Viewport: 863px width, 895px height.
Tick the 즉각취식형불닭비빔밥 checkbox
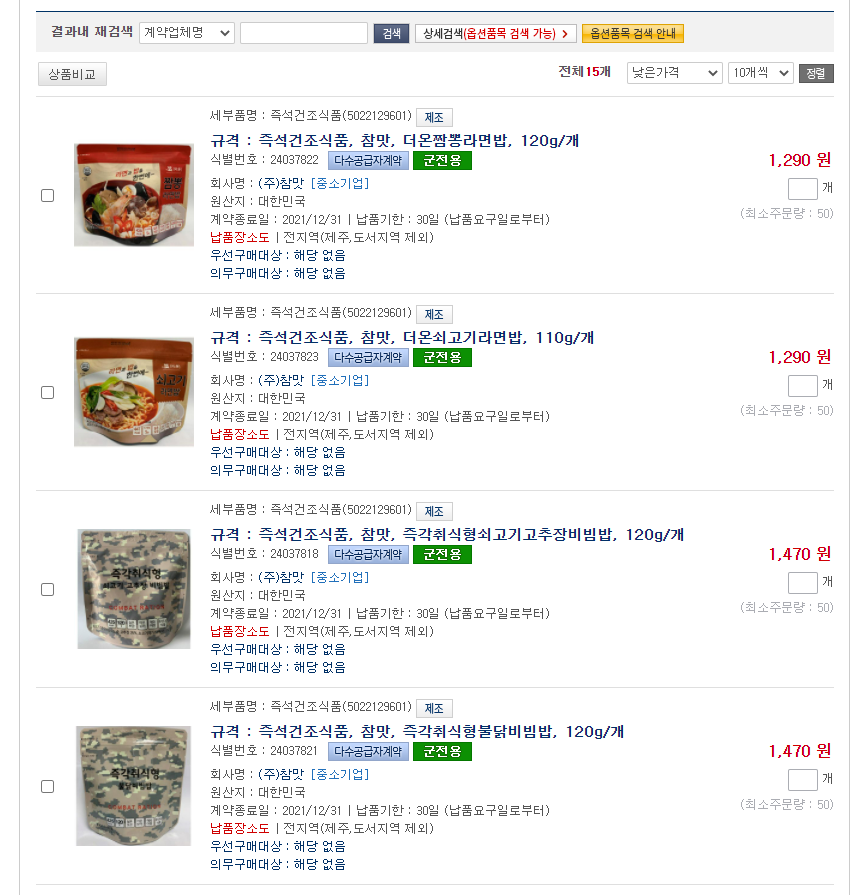click(x=47, y=787)
